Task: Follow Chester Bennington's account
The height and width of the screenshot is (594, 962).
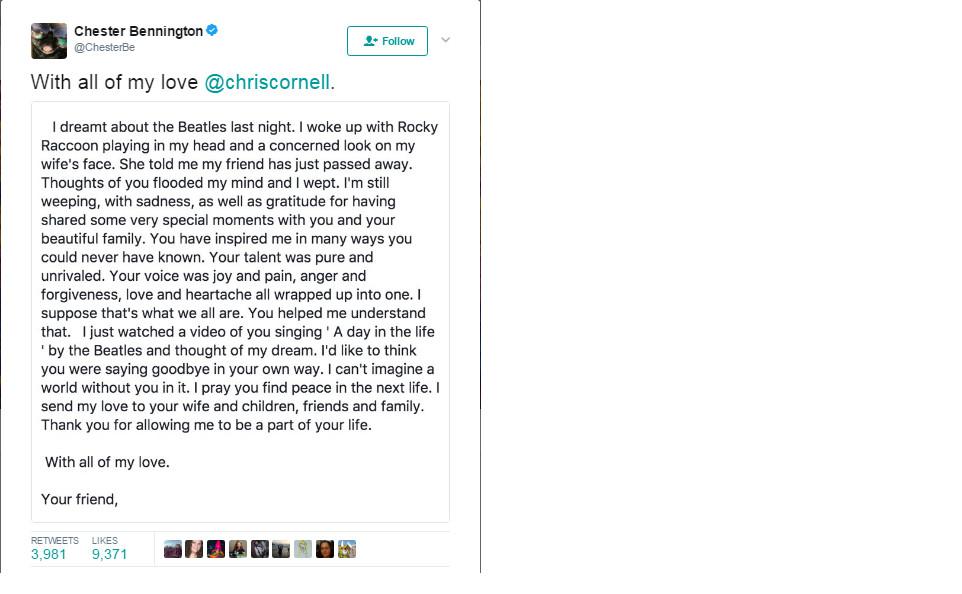Action: (x=387, y=41)
